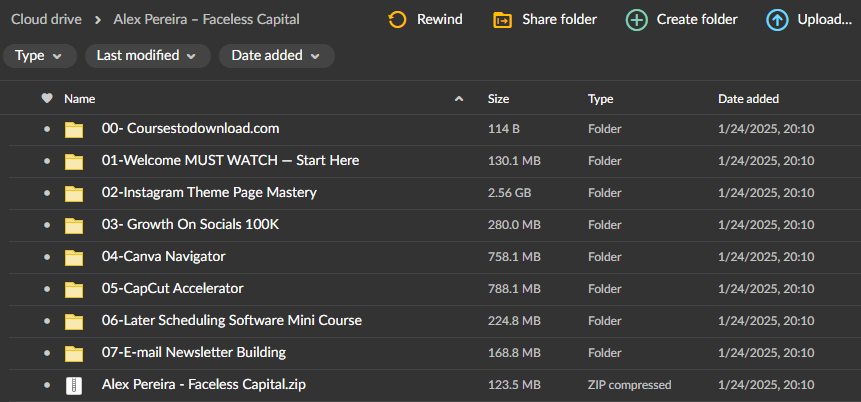The width and height of the screenshot is (861, 402).
Task: Click folder icon of 06-Later Scheduling Software
Action: coord(74,321)
